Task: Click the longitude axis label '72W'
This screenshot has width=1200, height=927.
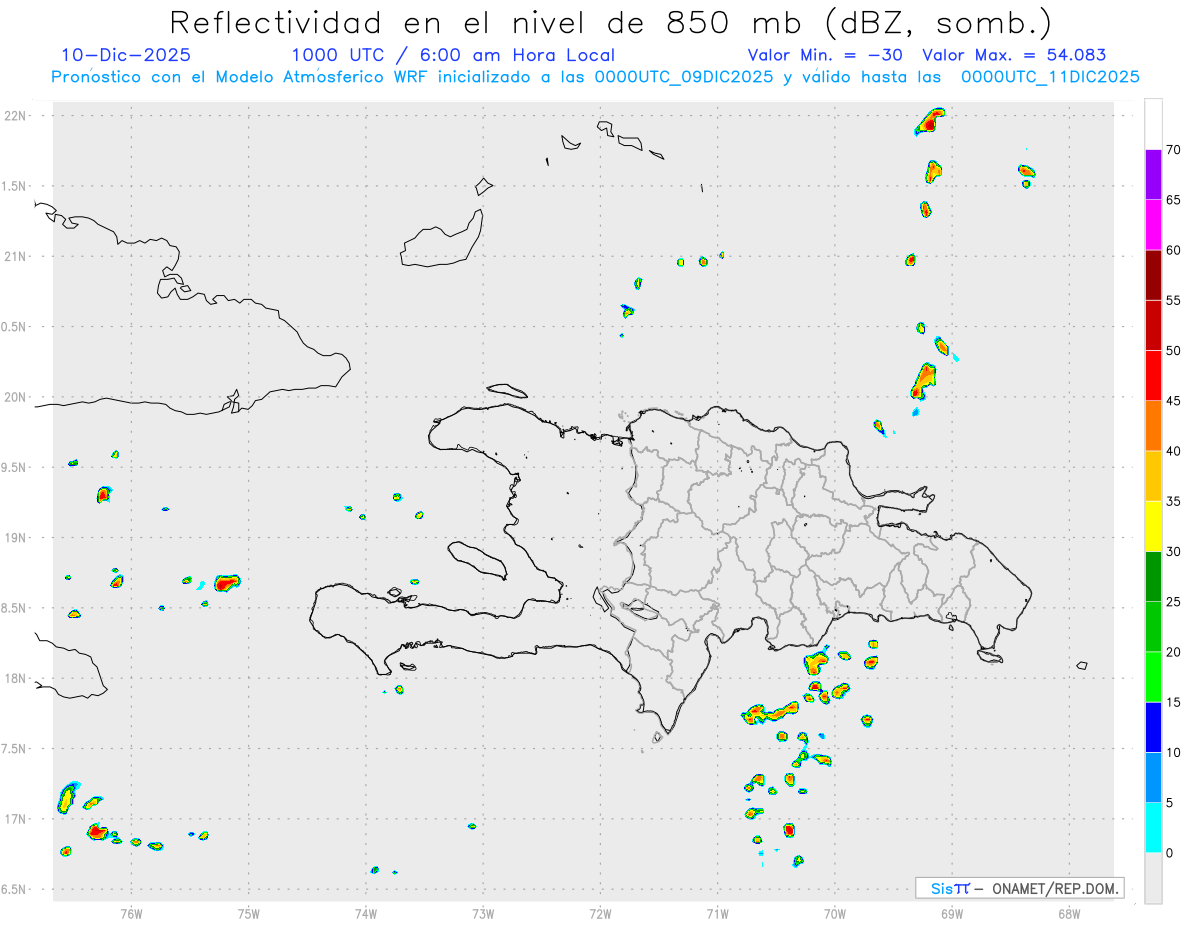Action: pos(600,913)
